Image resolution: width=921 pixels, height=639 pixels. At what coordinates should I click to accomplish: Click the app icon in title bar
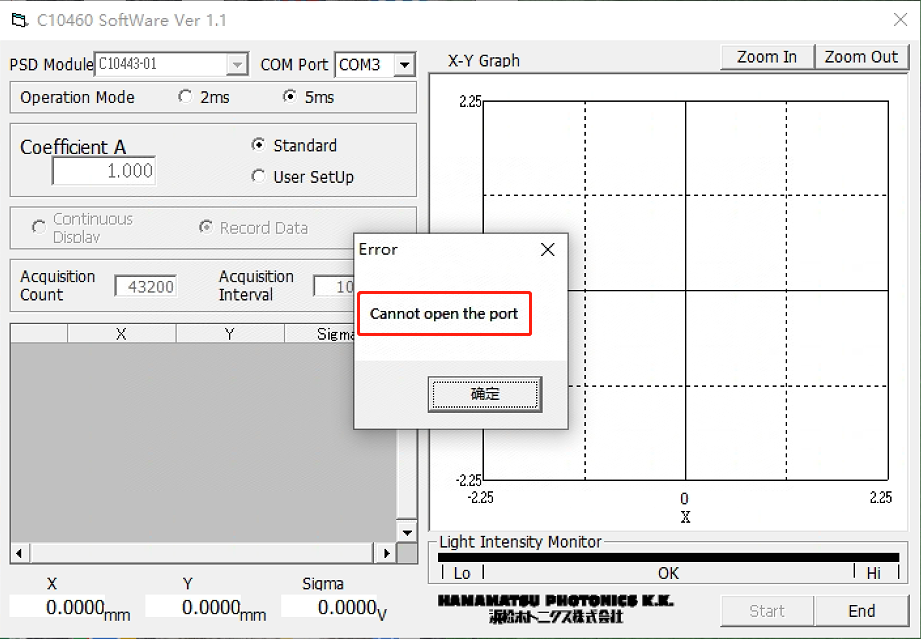pos(18,20)
